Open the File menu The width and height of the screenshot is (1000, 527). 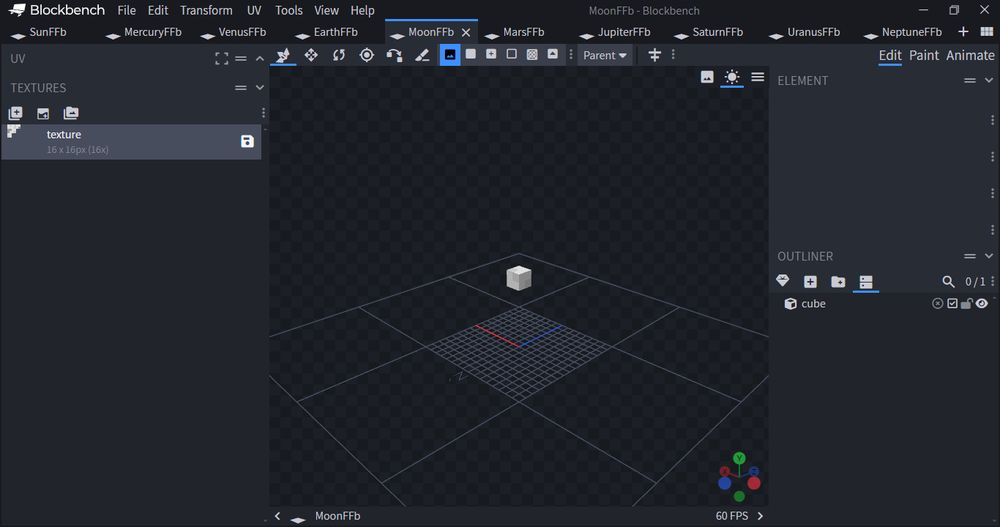point(126,10)
